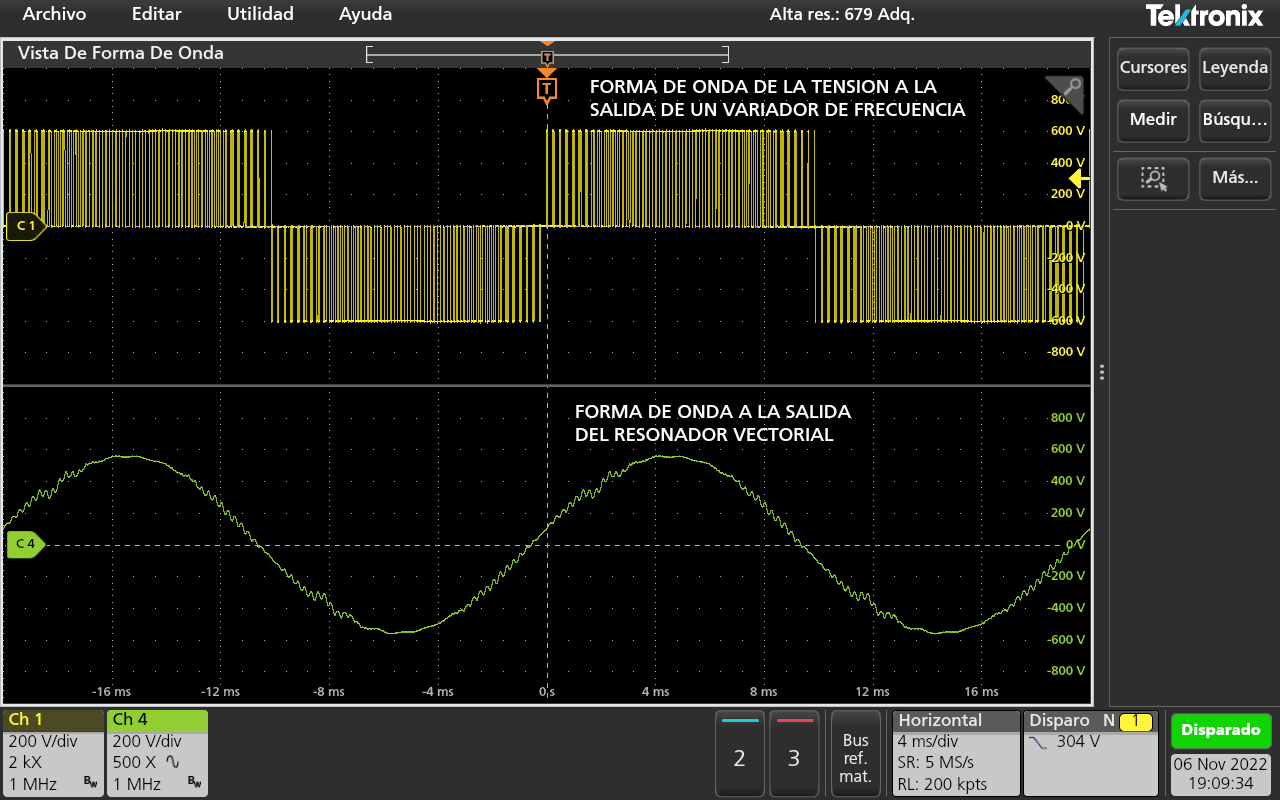The height and width of the screenshot is (800, 1280).
Task: Click the Tektronix logo
Action: [x=1207, y=15]
